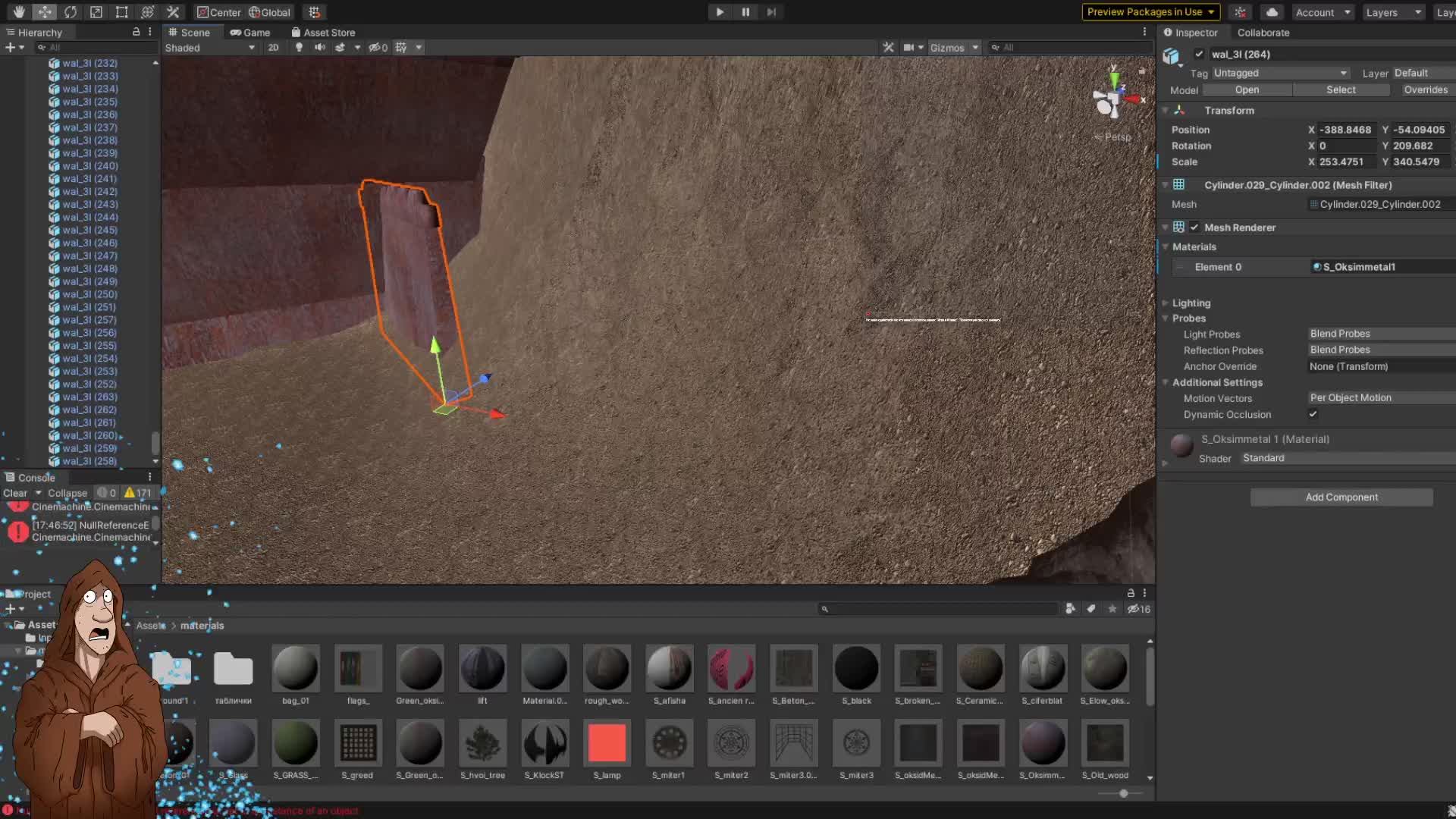Click the Add Component button
Viewport: 1456px width, 819px height.
click(x=1341, y=497)
